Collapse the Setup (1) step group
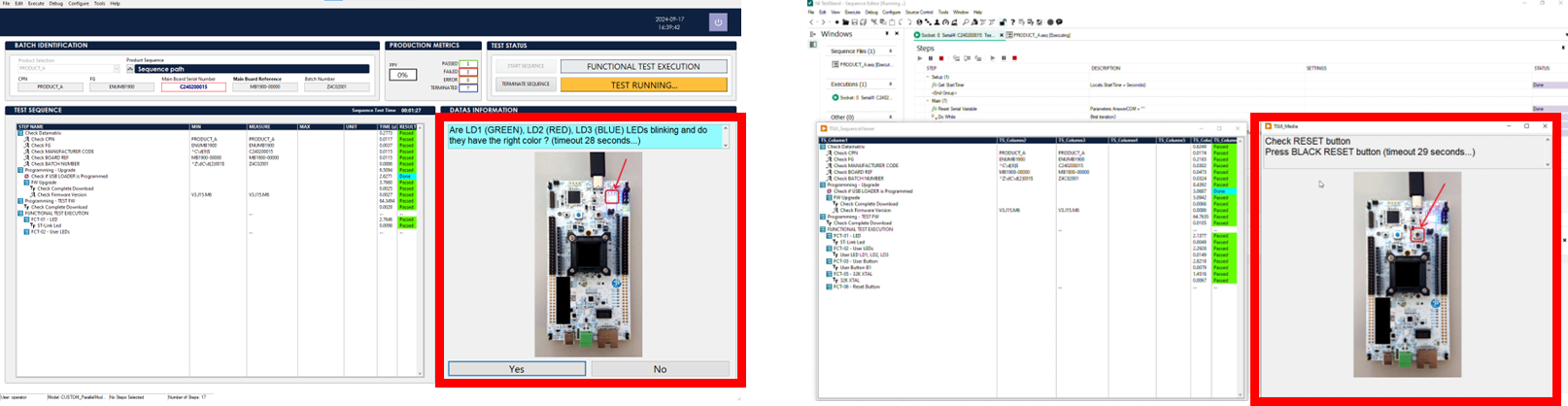Viewport: 1568px width, 406px height. point(929,77)
